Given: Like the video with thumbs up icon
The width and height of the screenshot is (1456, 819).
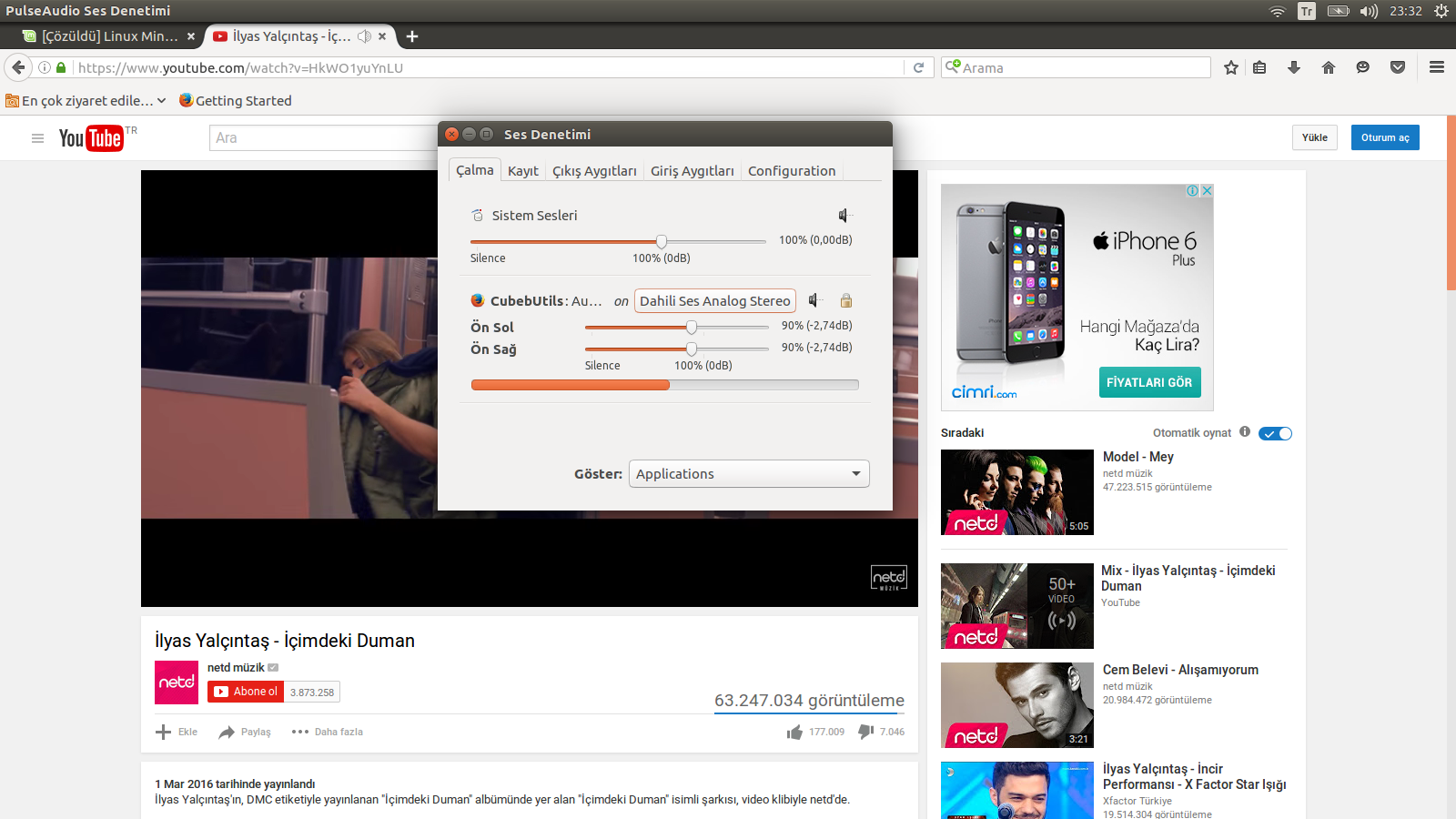Looking at the screenshot, I should 794,732.
